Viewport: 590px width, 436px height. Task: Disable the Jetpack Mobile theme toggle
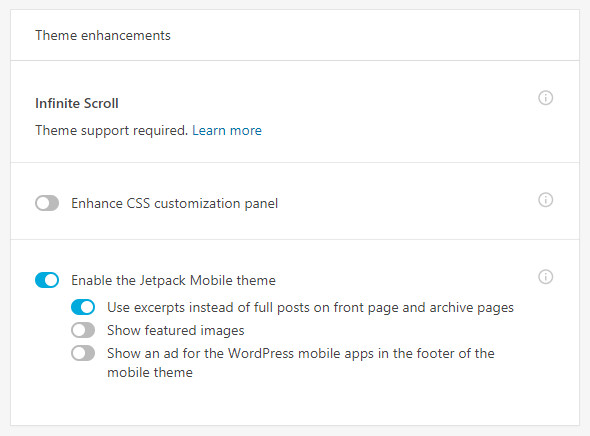click(x=47, y=280)
